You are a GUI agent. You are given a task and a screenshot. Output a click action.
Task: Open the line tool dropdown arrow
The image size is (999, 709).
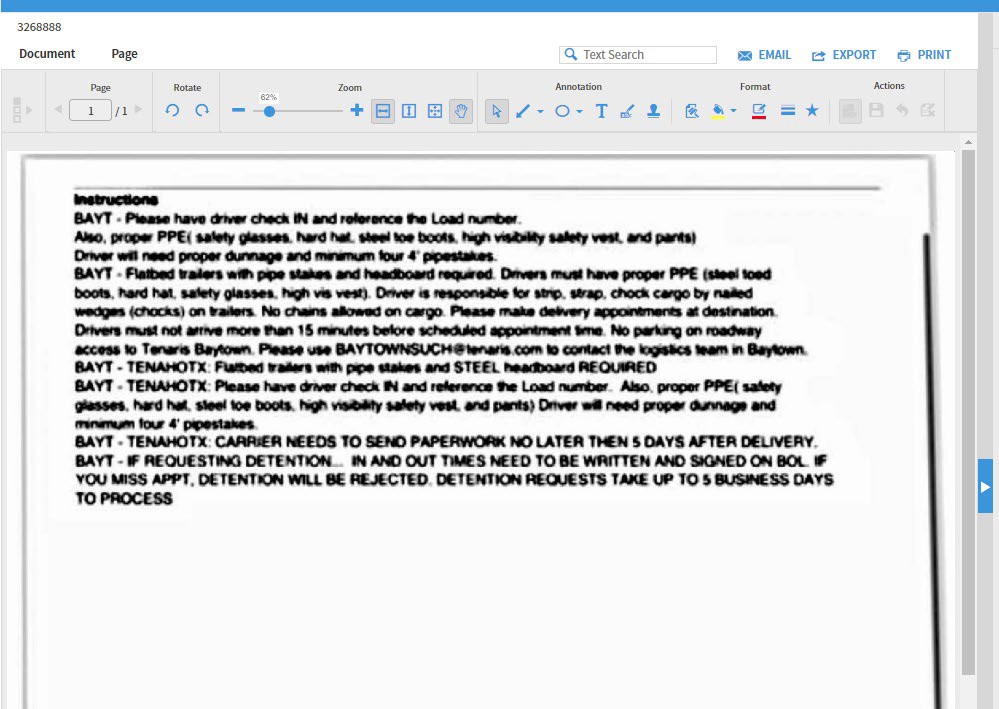point(540,111)
